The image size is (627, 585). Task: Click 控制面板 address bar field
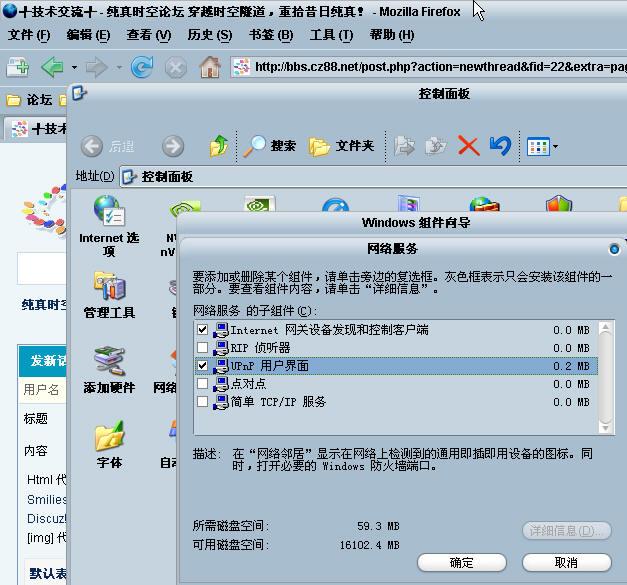(373, 176)
